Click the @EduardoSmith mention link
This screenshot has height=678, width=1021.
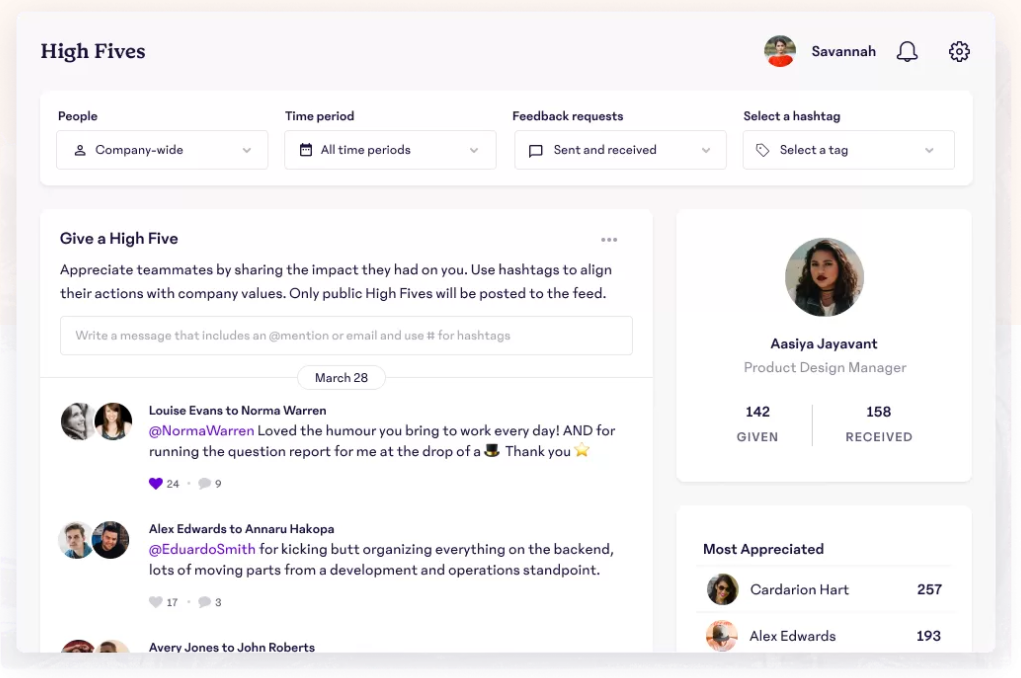[x=202, y=549]
